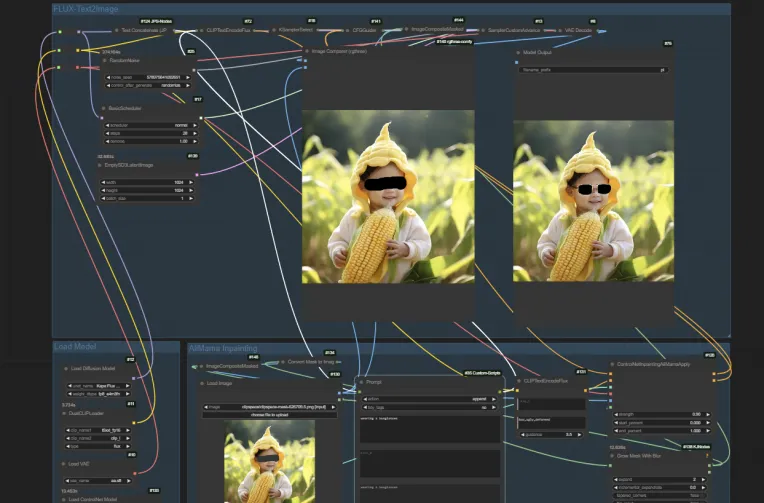The height and width of the screenshot is (503, 764).
Task: Collapse the Text Concatenate node via its dot
Action: click(x=116, y=30)
